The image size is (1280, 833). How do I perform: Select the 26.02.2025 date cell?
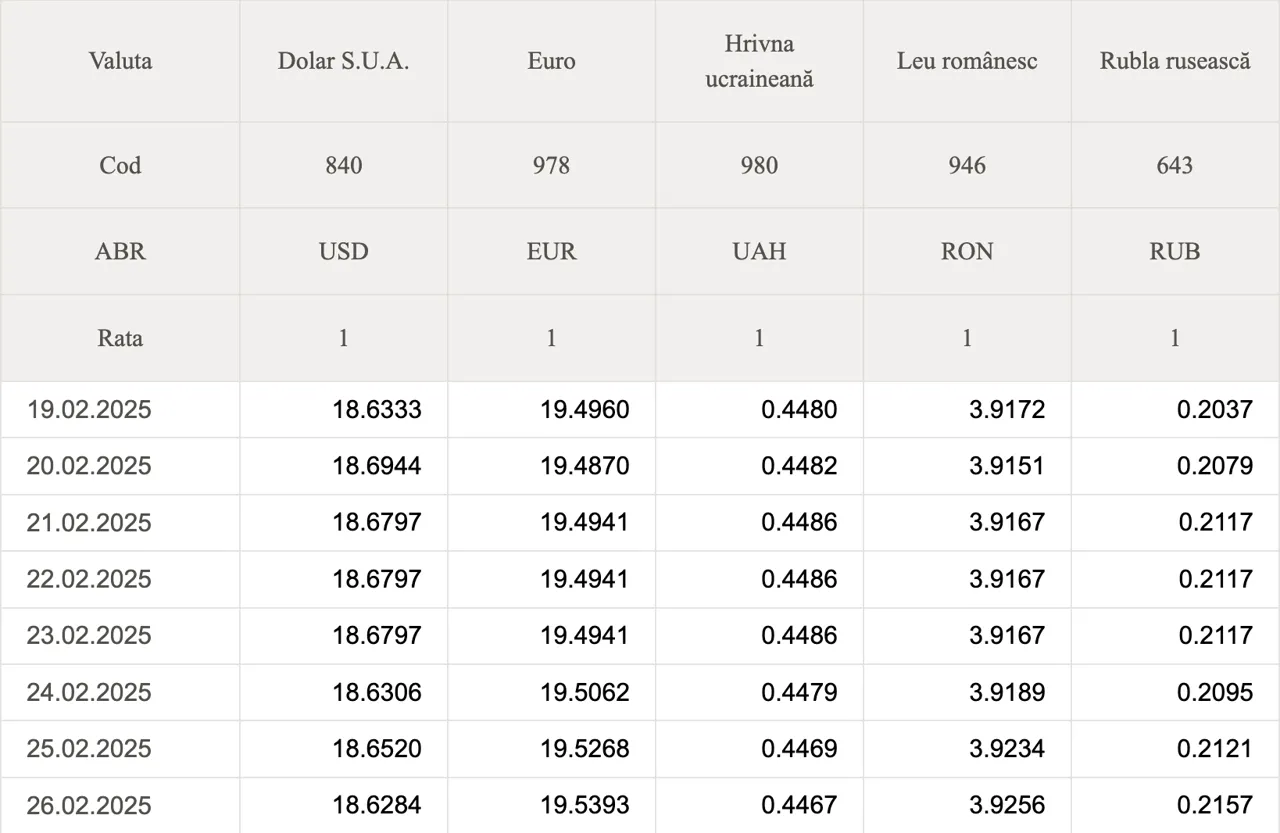pos(120,805)
